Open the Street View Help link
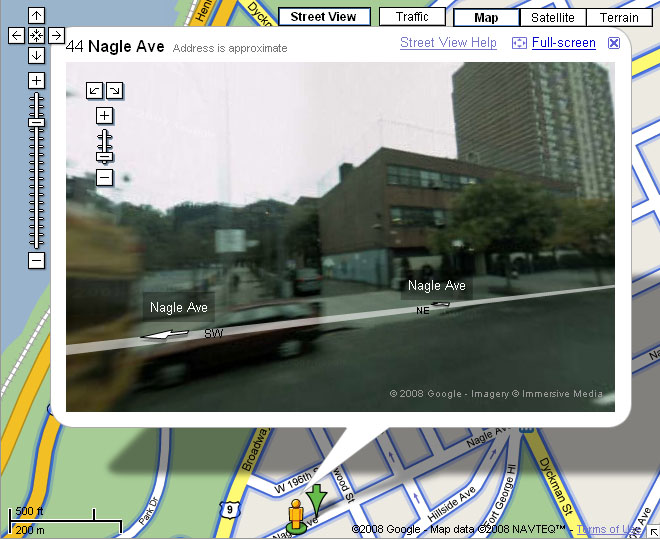 448,43
